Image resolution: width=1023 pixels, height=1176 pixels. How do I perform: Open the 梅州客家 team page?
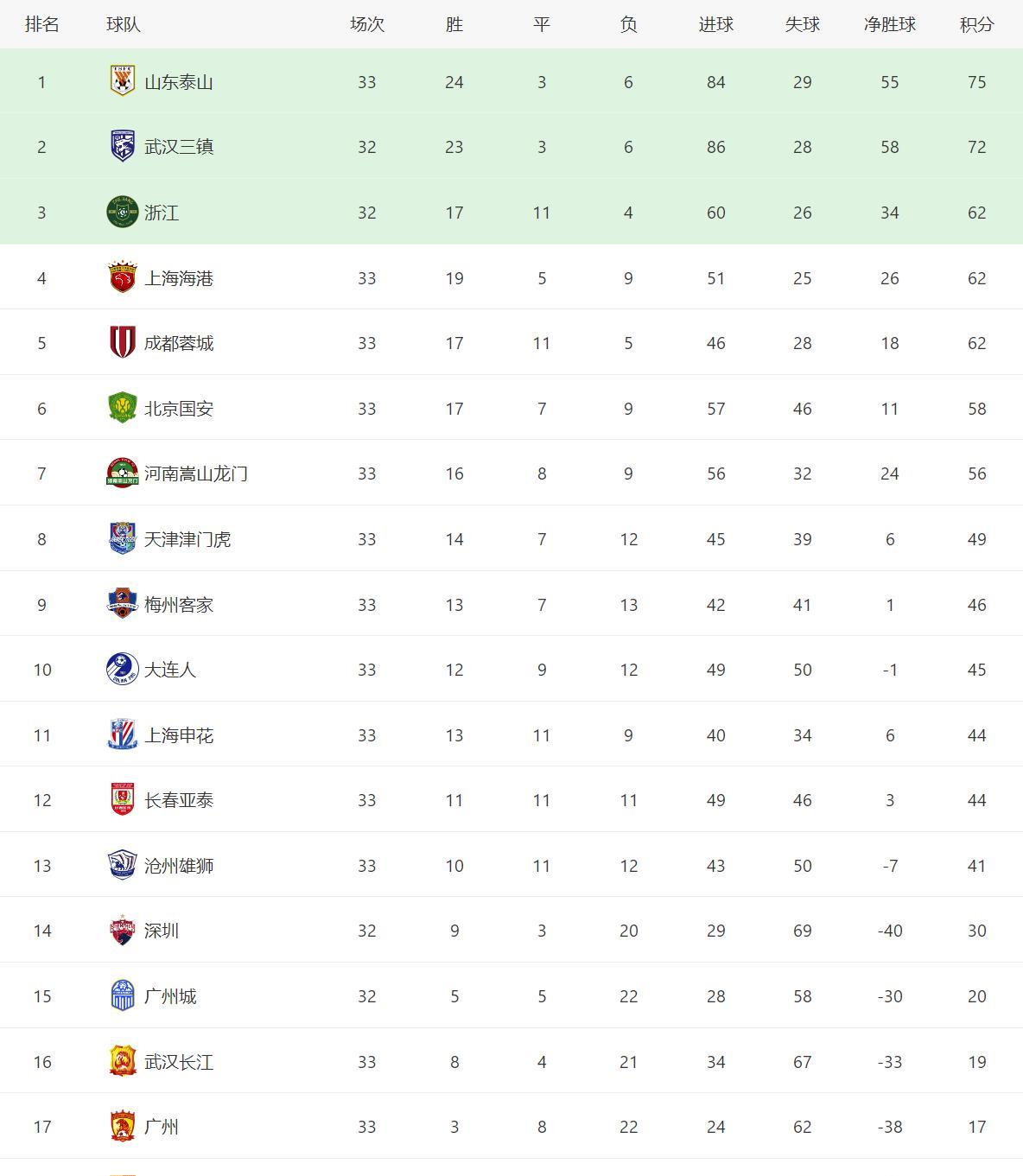click(179, 605)
